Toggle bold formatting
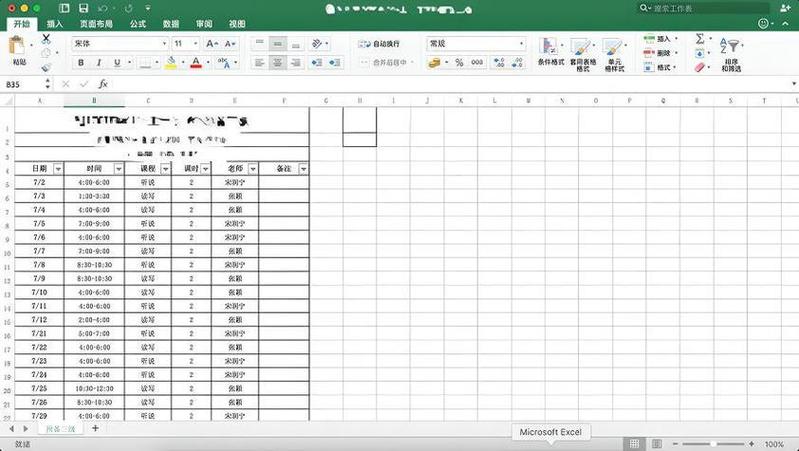 coord(81,63)
